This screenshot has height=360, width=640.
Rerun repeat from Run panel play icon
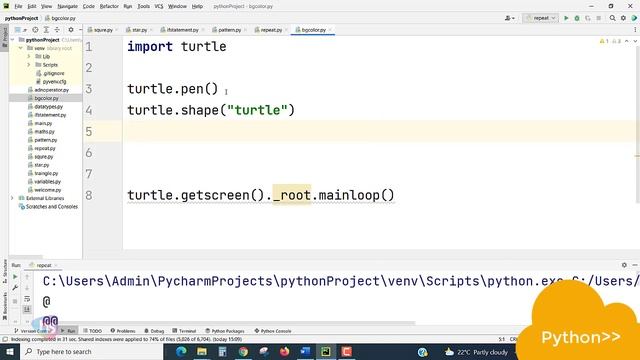tap(15, 277)
